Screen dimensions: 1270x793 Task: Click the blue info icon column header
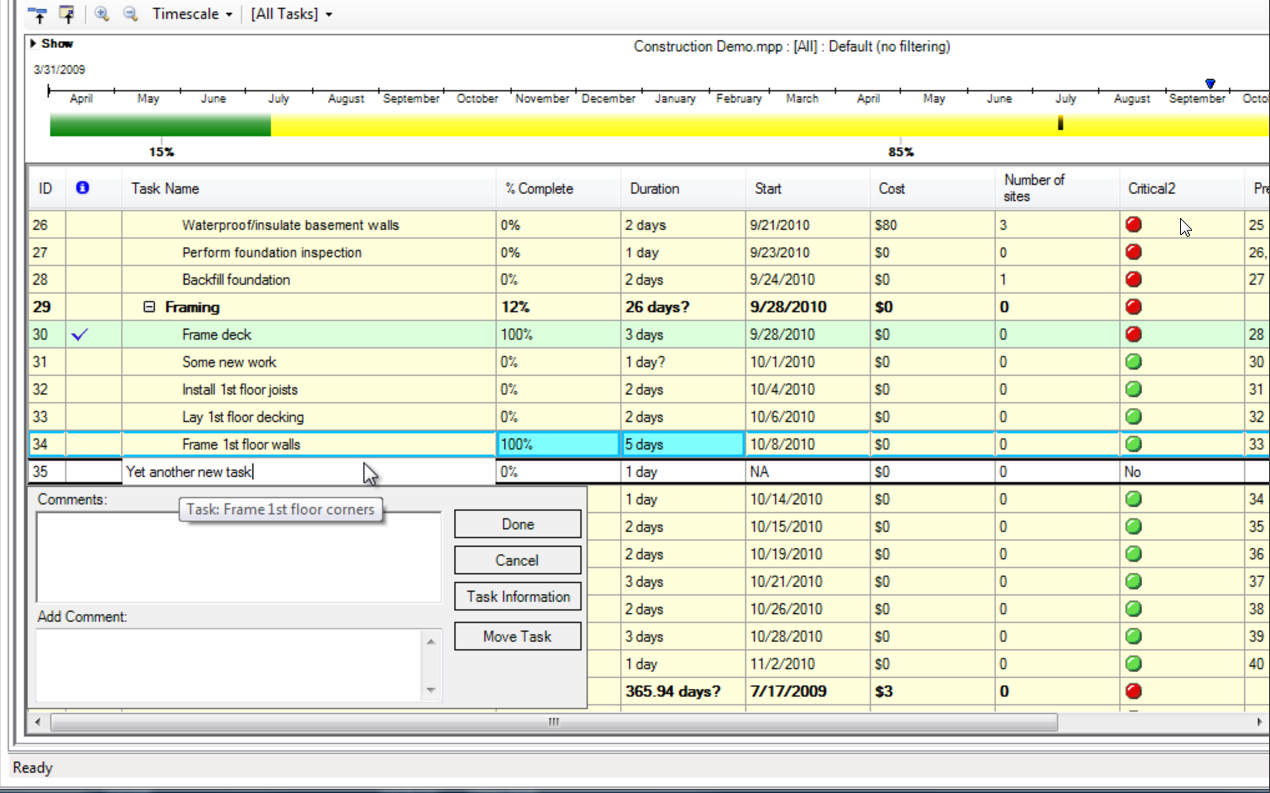click(x=82, y=188)
